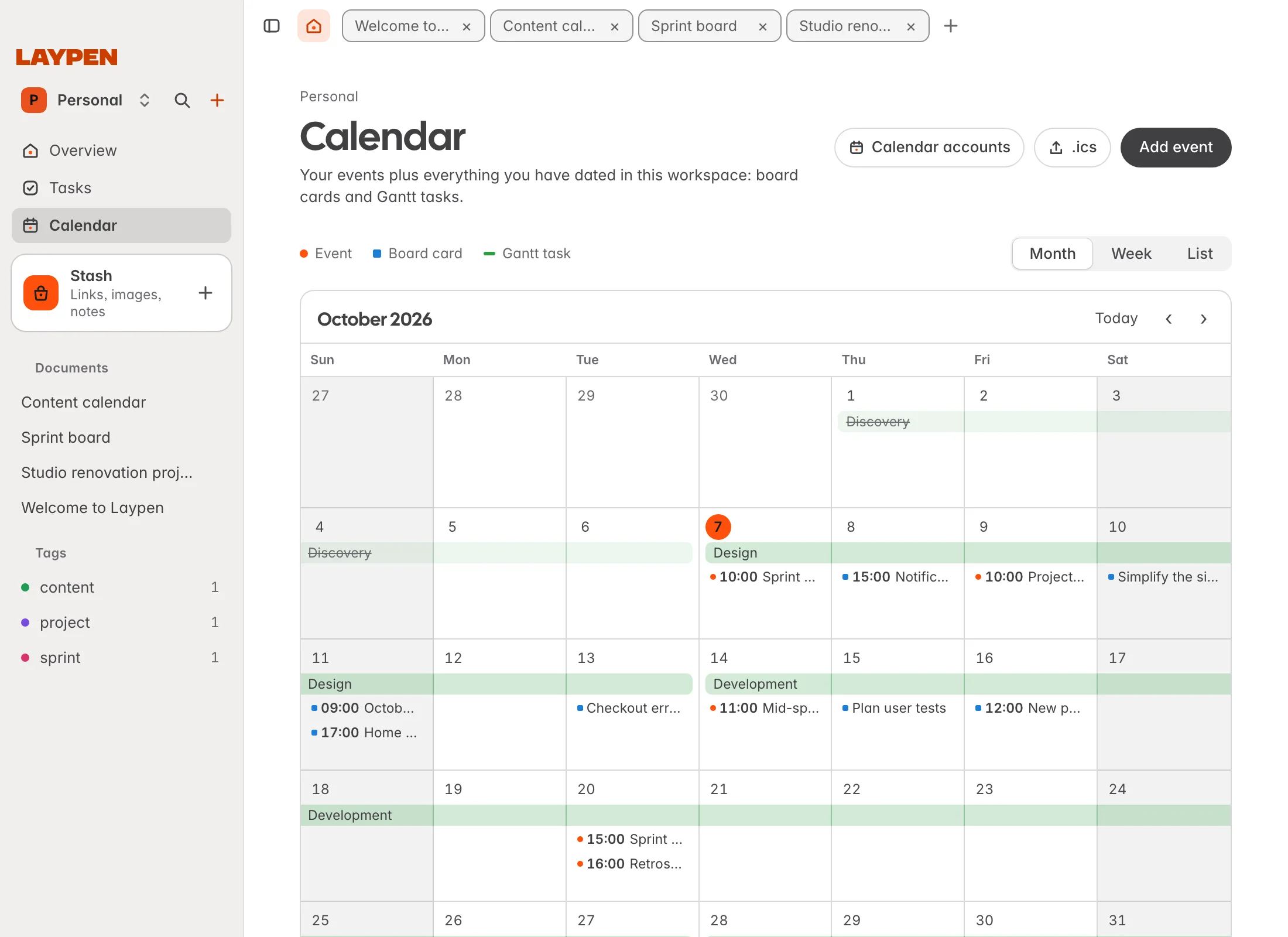Add to Stash with plus icon
The width and height of the screenshot is (1288, 937).
tap(205, 293)
